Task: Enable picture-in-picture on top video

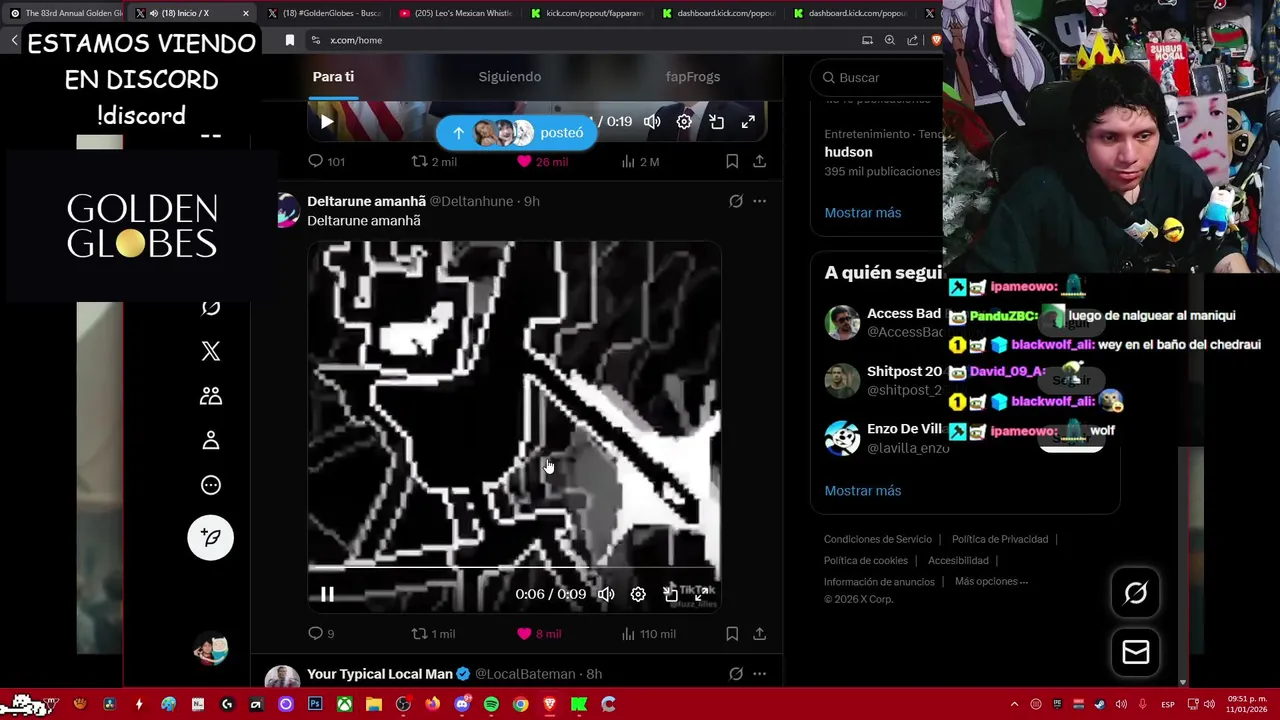Action: (716, 122)
